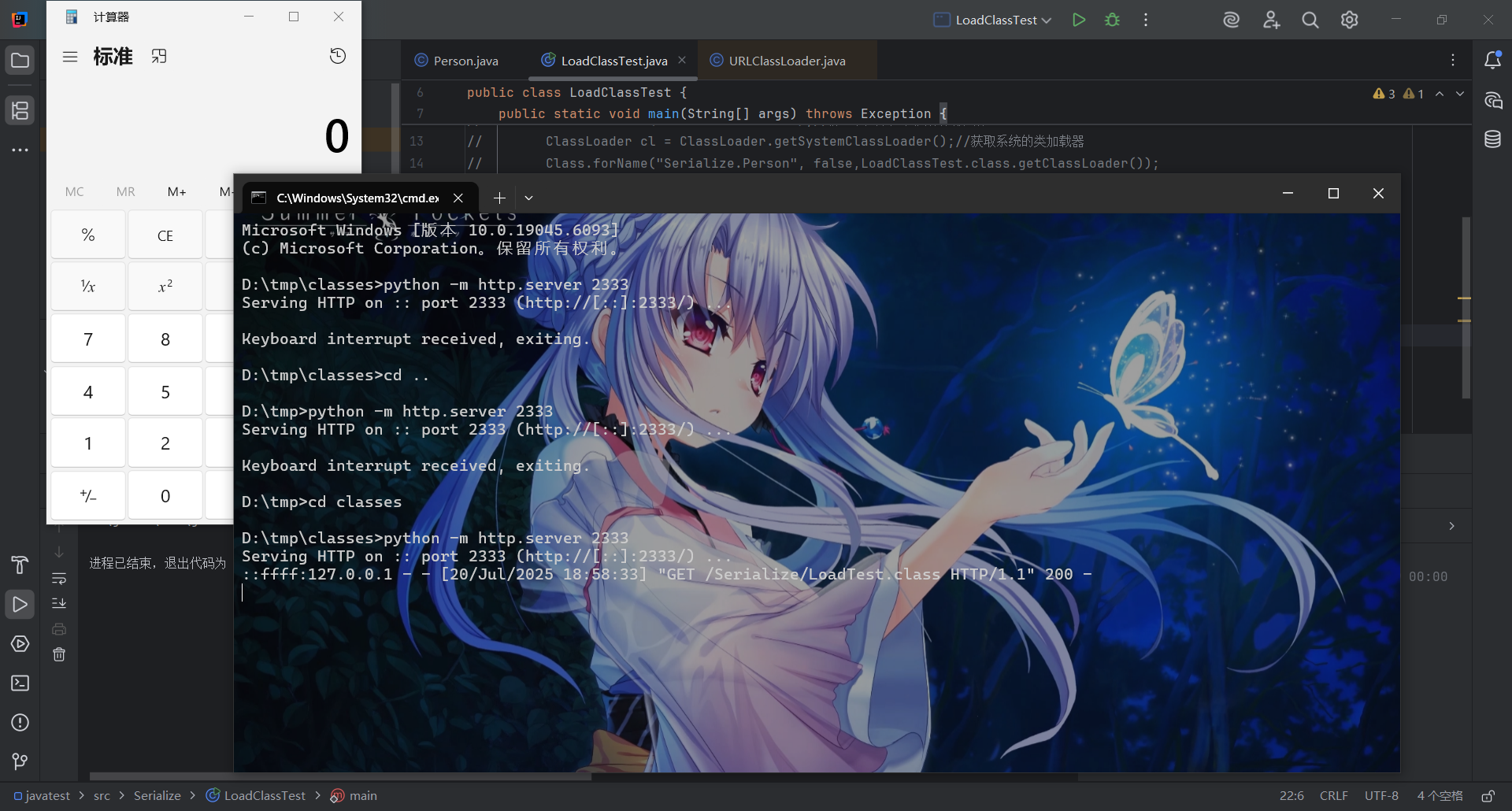Open the Problems tool window icon

[x=20, y=723]
